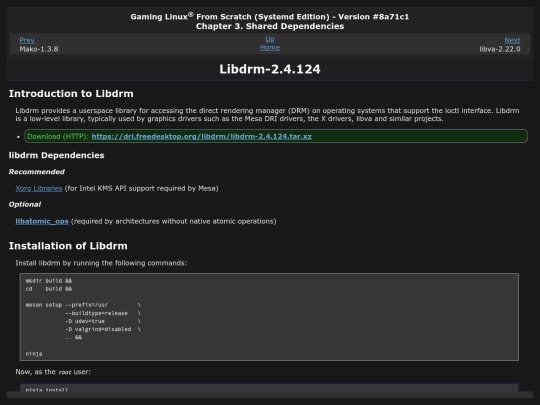Viewport: 540px width, 405px height.
Task: Open the Up navigation link
Action: 270,39
